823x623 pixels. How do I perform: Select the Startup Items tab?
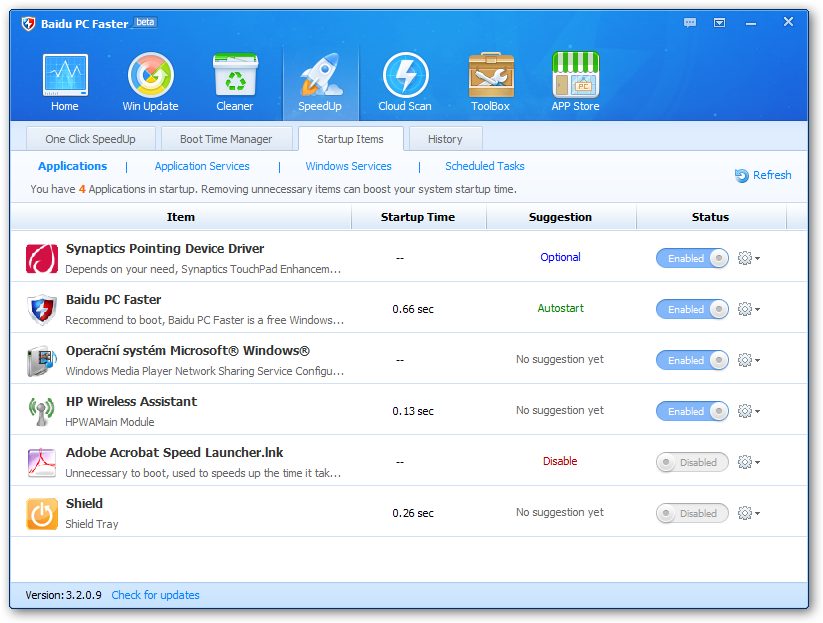coord(351,139)
